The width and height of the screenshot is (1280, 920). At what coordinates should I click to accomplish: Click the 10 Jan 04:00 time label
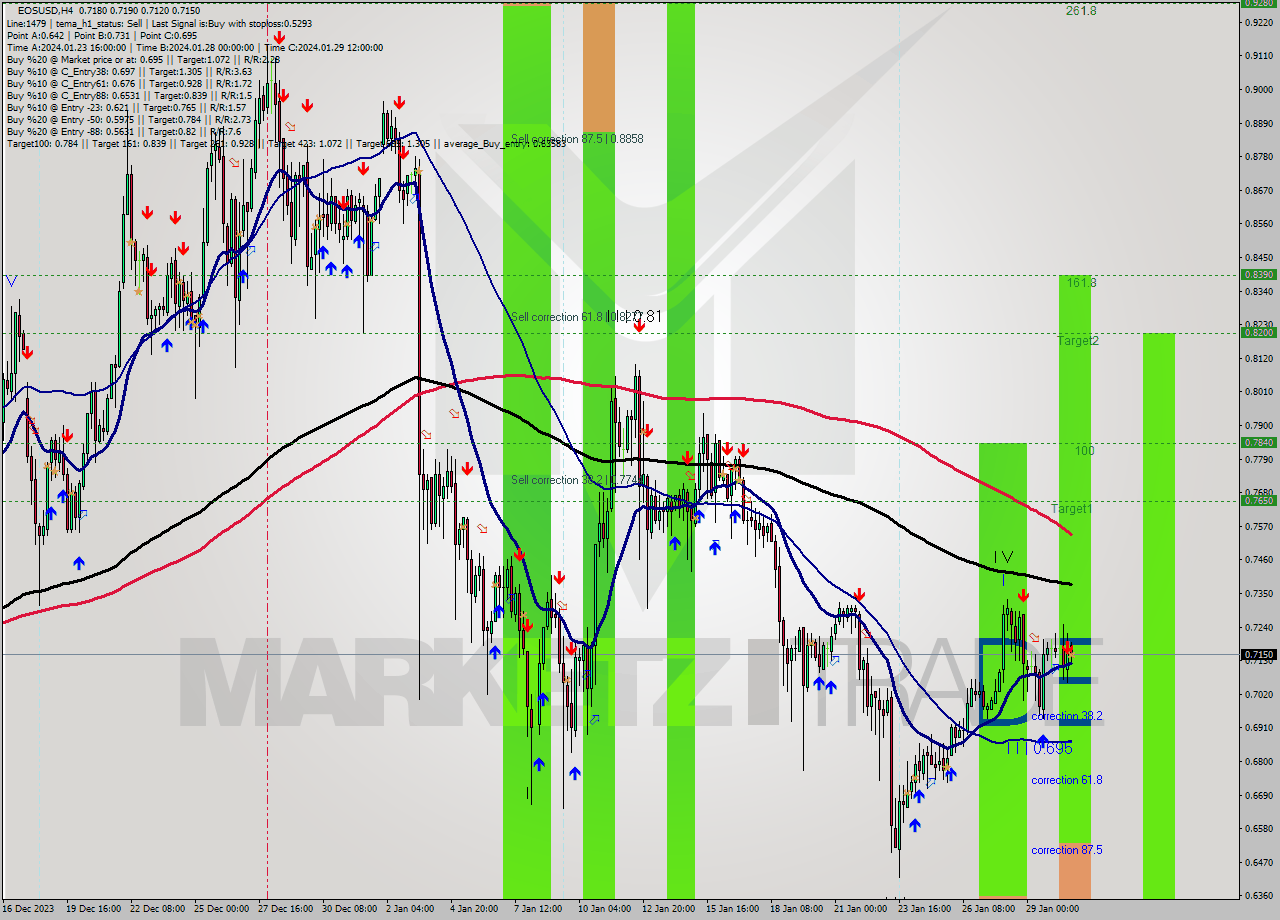tap(604, 909)
